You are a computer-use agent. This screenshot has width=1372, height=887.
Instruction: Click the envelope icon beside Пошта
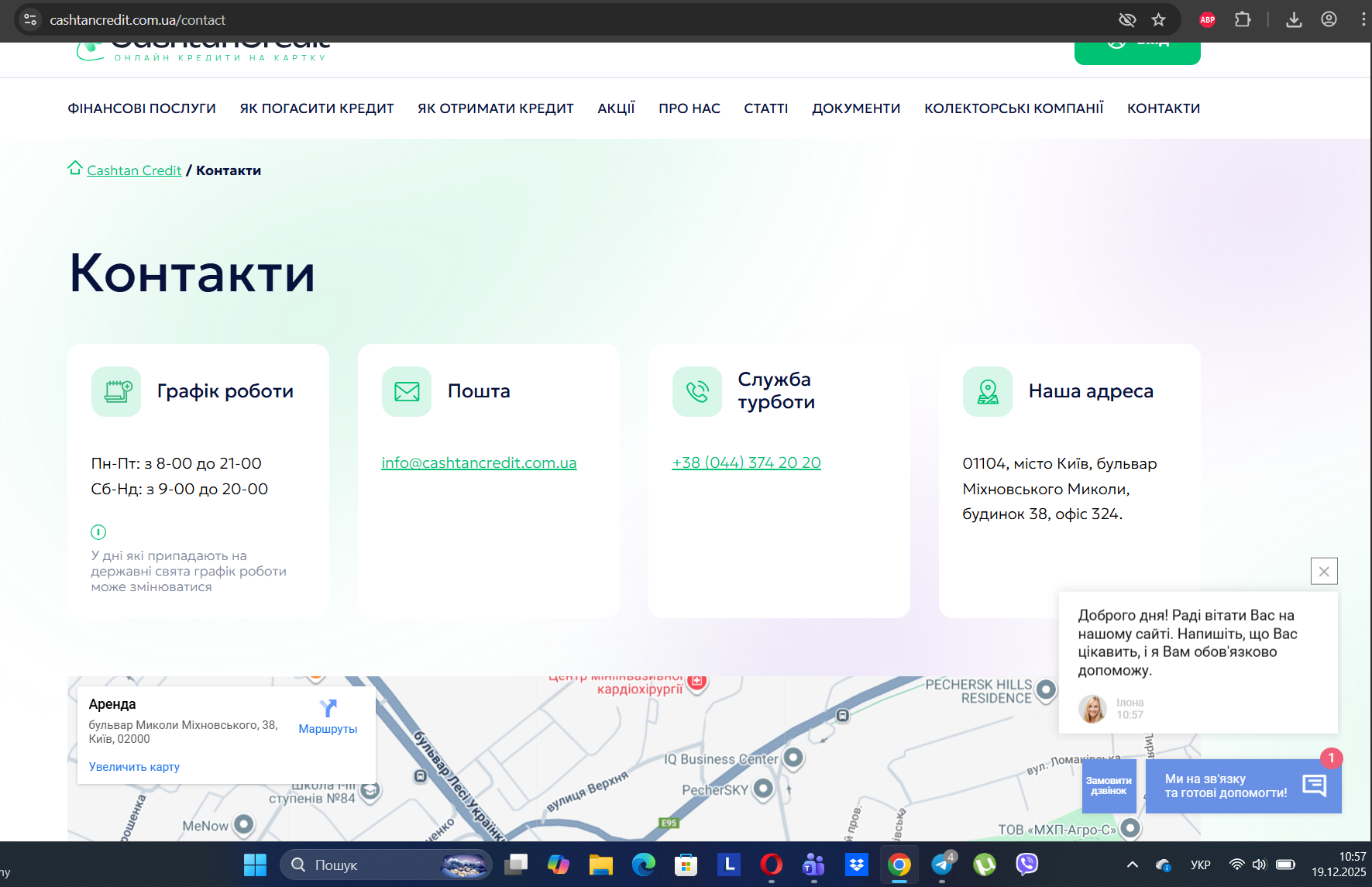tap(407, 391)
